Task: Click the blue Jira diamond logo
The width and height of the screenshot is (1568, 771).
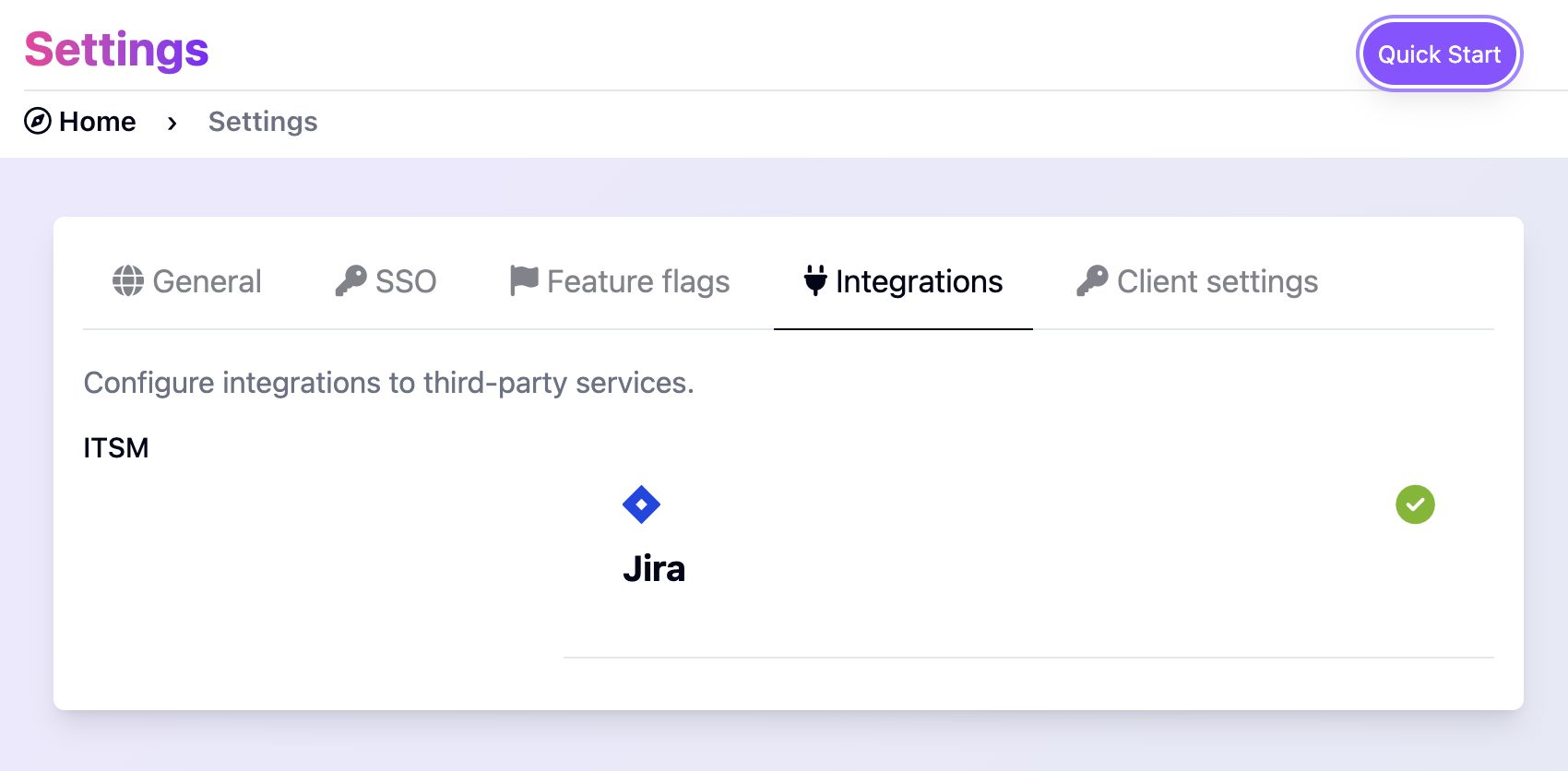Action: (x=641, y=504)
